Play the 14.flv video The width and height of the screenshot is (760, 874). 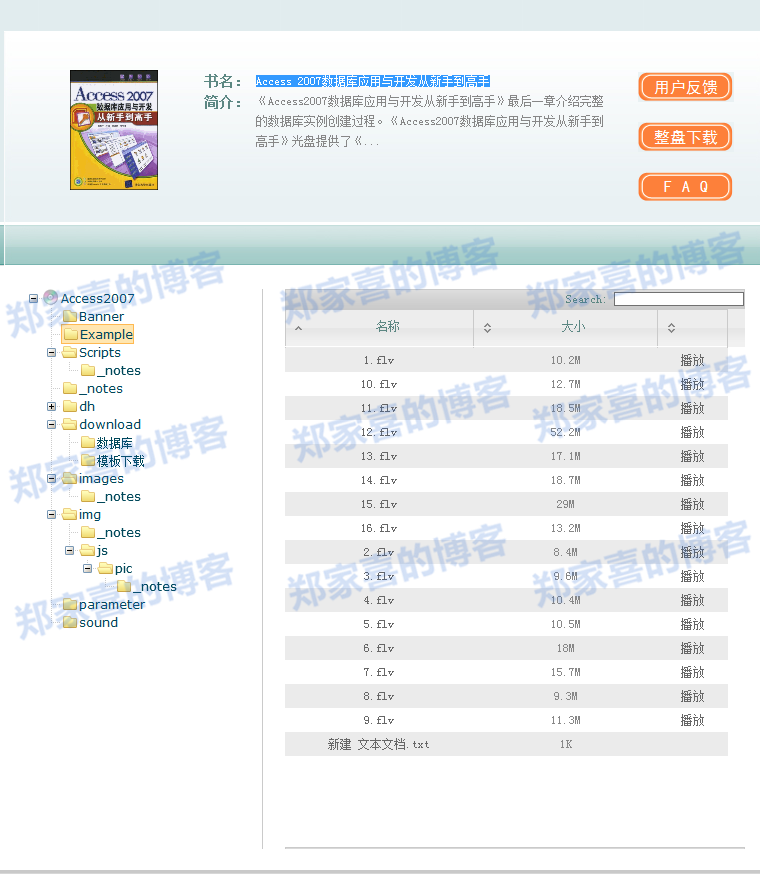tap(693, 480)
